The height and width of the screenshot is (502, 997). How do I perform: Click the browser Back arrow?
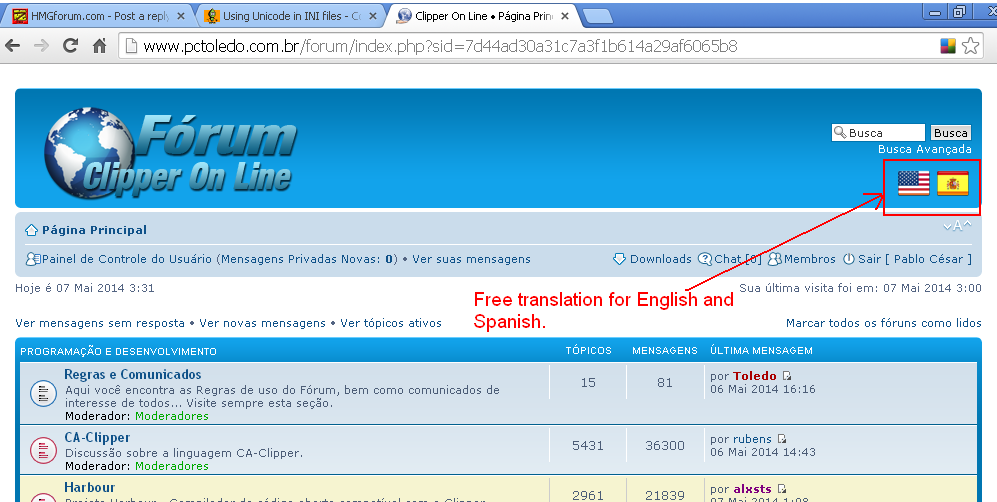coord(12,46)
